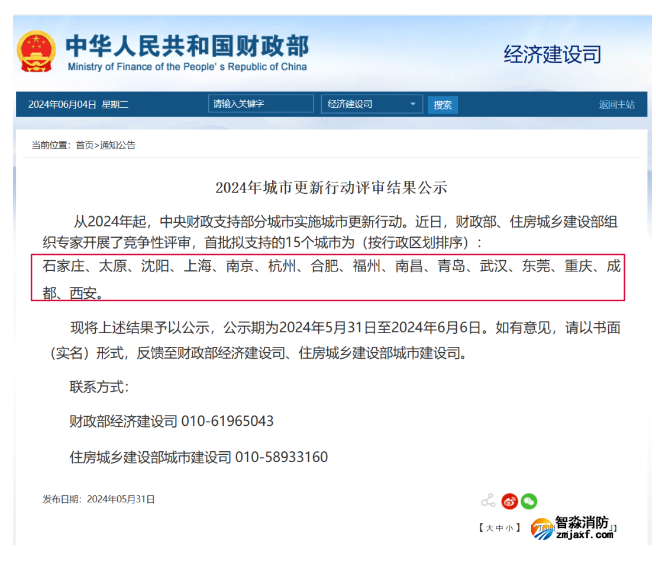Click the 经济建设司 header title
This screenshot has width=656, height=570.
pyautogui.click(x=552, y=54)
